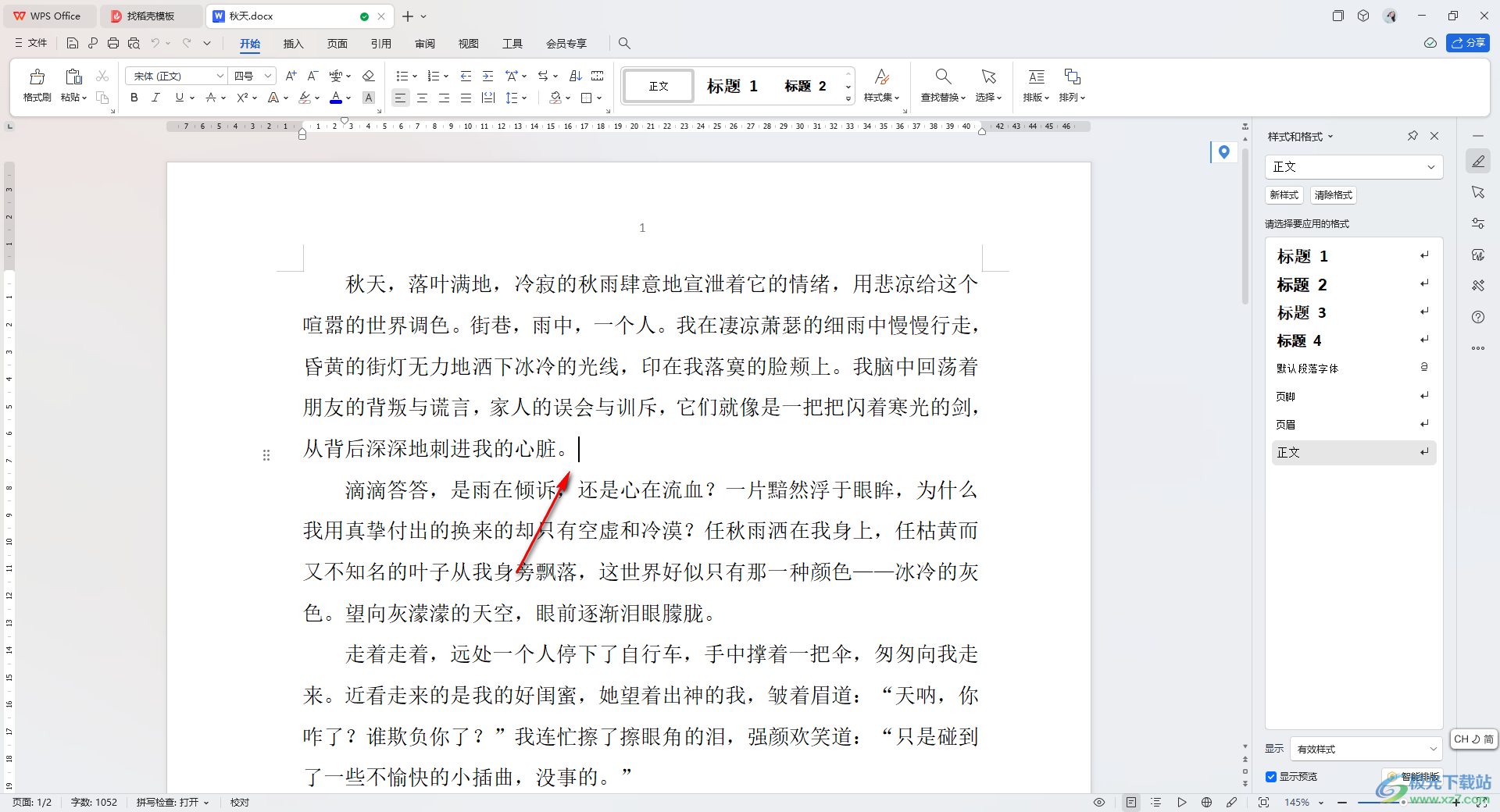This screenshot has height=812, width=1500.
Task: Click the Paste (粘贴) clipboard icon
Action: click(x=73, y=77)
